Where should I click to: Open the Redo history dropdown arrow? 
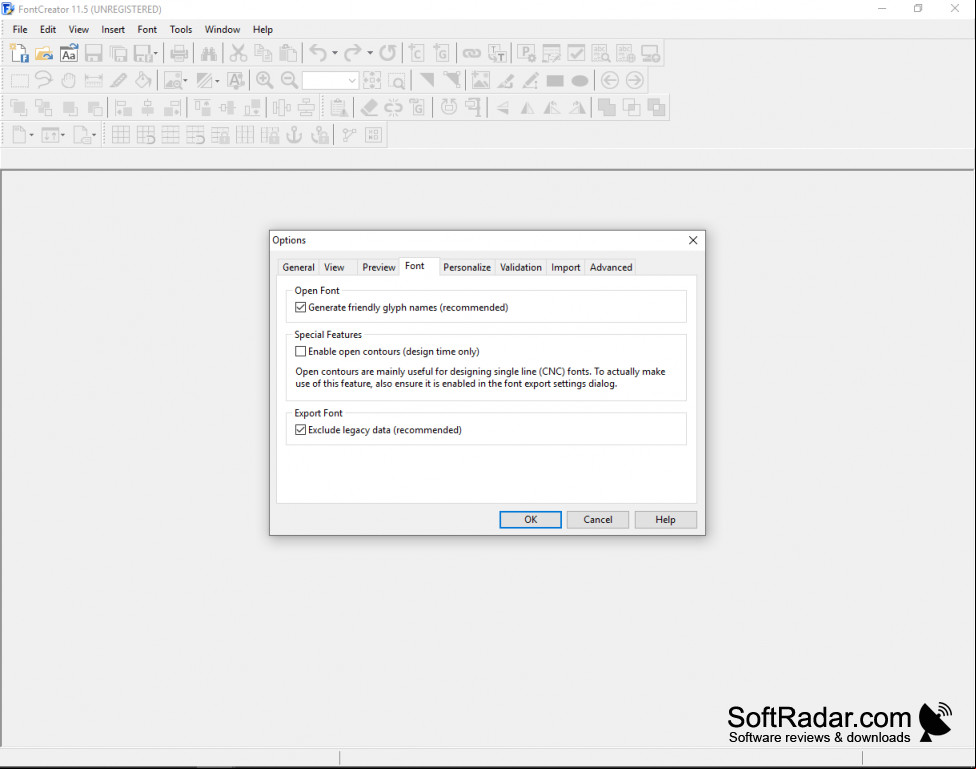click(370, 54)
